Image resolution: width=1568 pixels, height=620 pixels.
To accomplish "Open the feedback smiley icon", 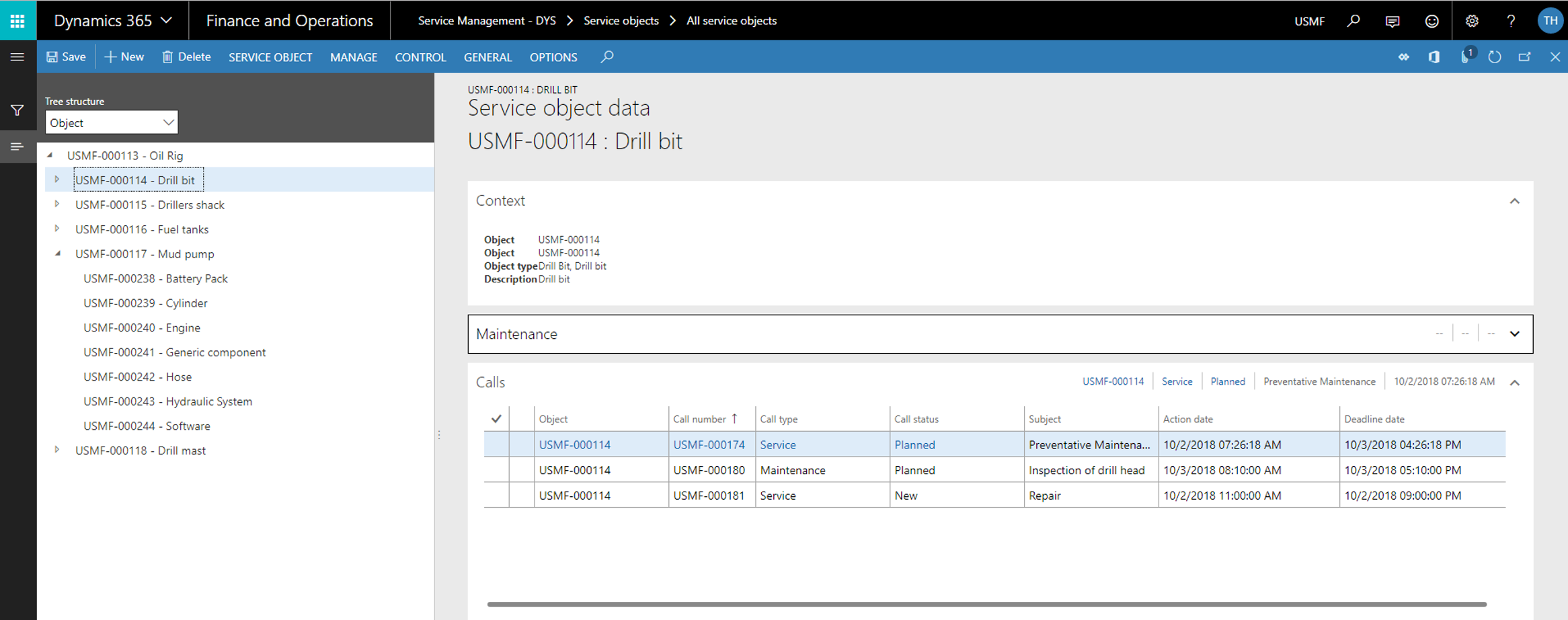I will click(1432, 21).
